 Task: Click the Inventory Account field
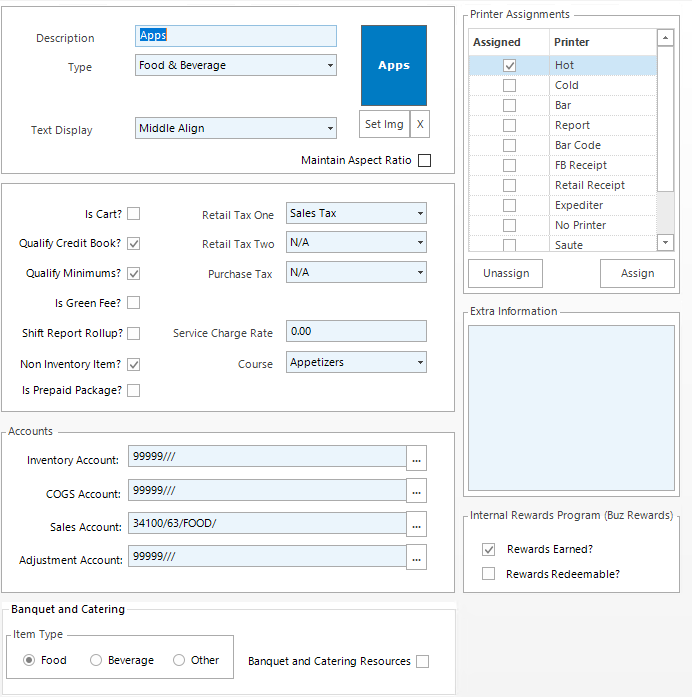[x=267, y=457]
